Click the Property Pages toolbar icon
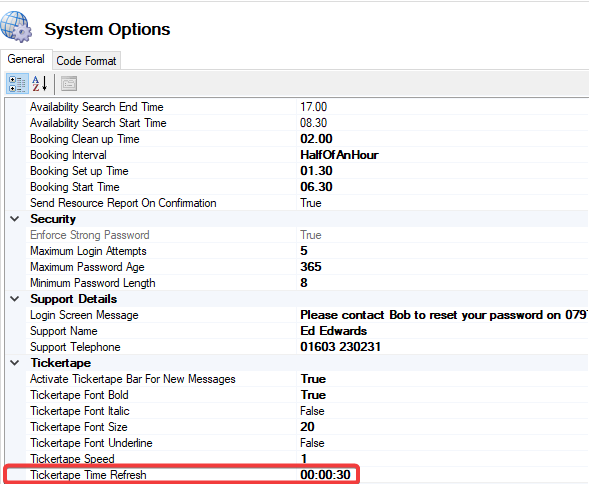The height and width of the screenshot is (484, 589). click(x=69, y=84)
